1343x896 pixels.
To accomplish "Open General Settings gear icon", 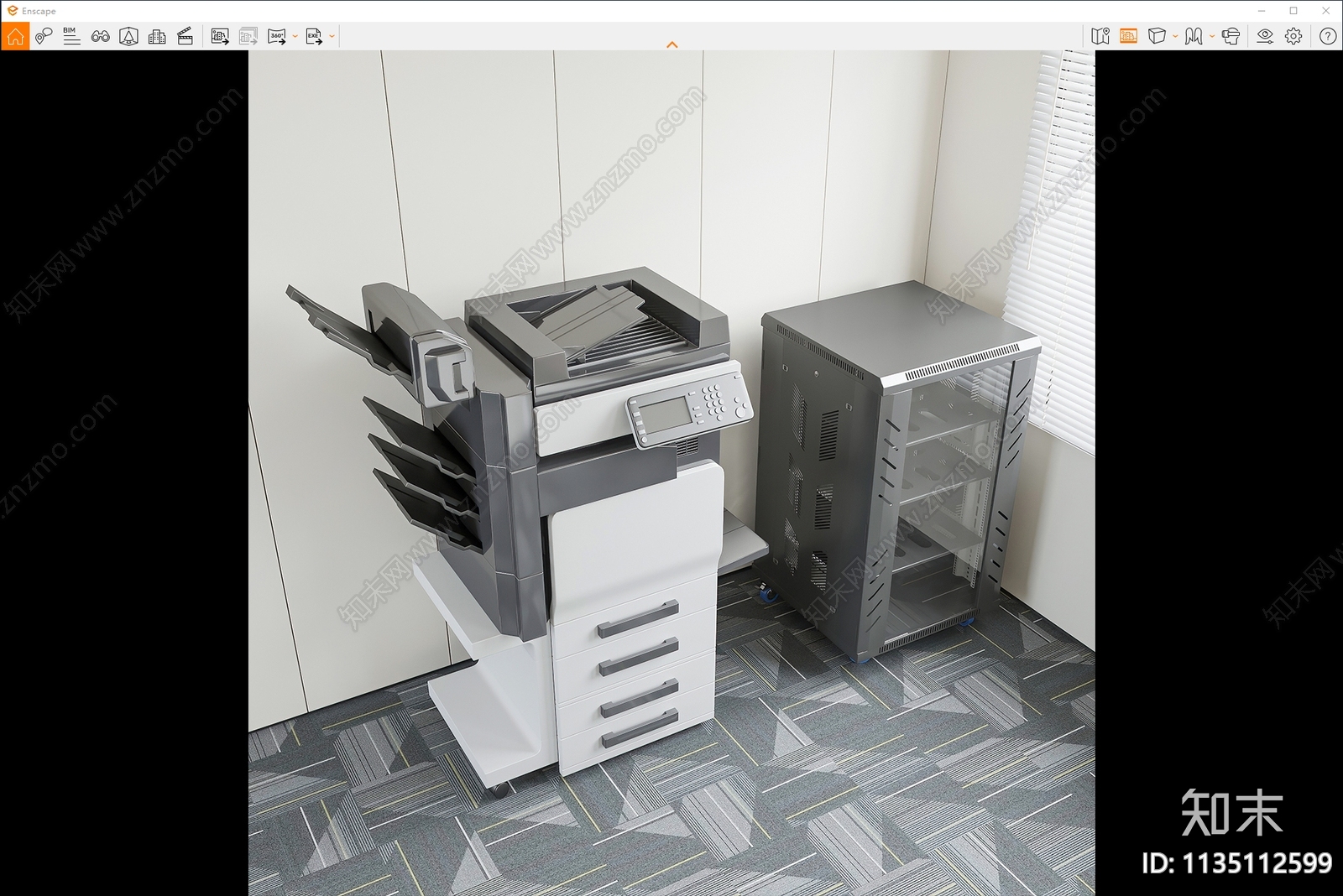I will tap(1293, 36).
